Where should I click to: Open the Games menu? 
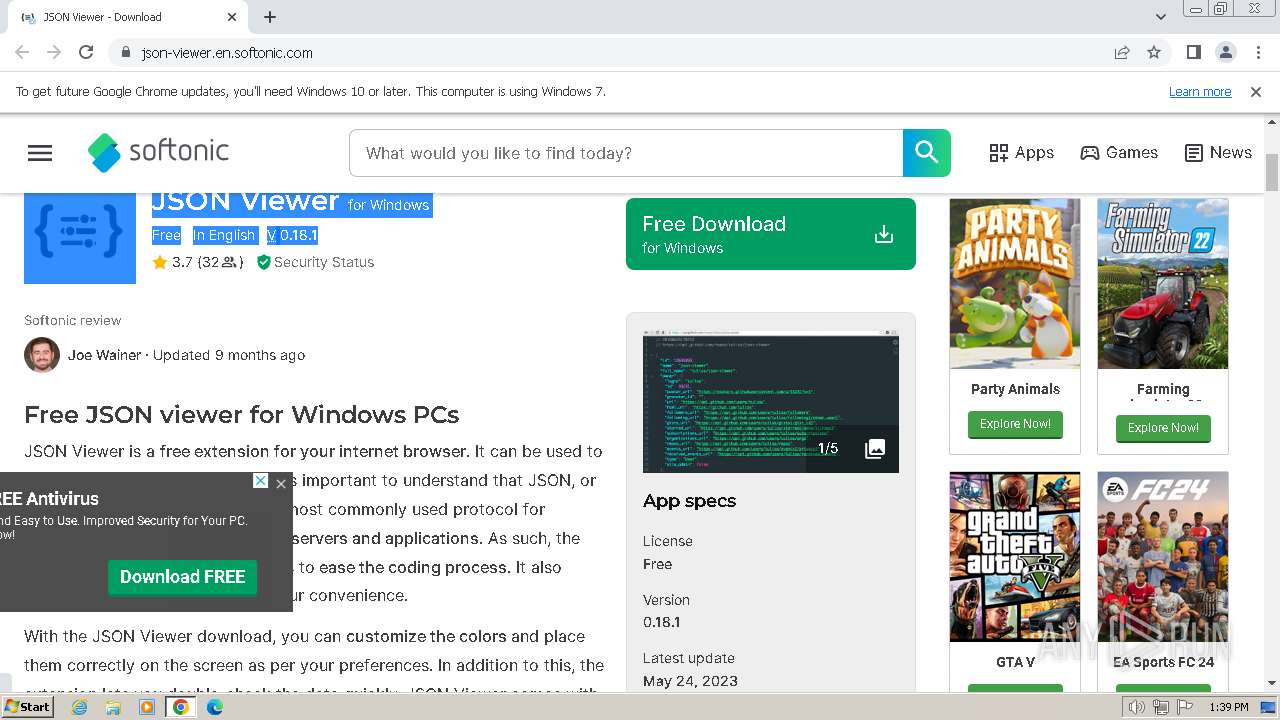[1119, 153]
